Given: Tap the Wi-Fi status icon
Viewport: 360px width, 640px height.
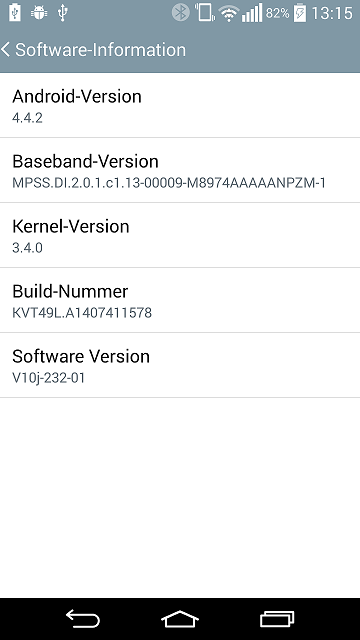Looking at the screenshot, I should pos(229,13).
